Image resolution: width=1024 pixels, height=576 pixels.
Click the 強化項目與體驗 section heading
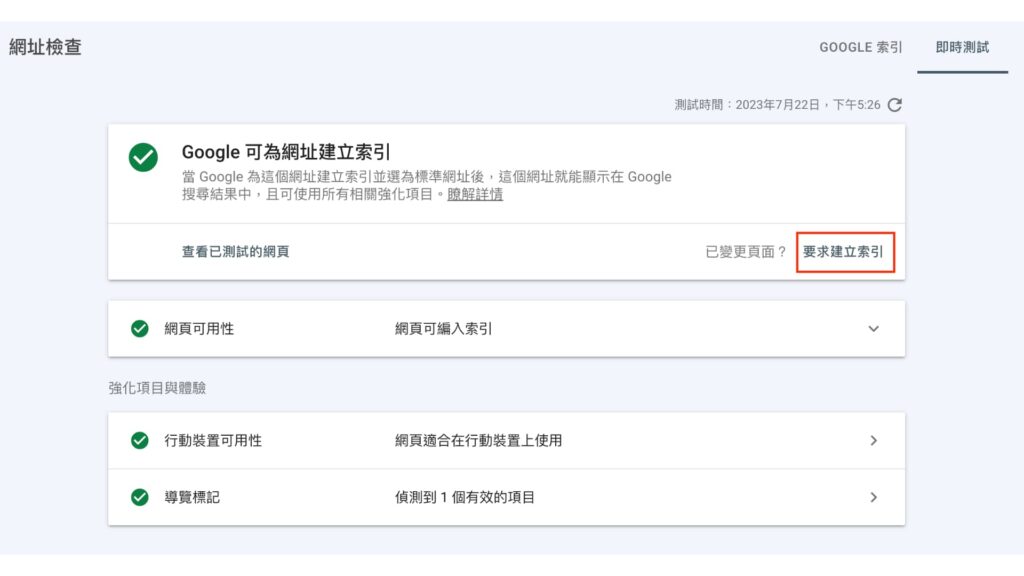coord(157,388)
